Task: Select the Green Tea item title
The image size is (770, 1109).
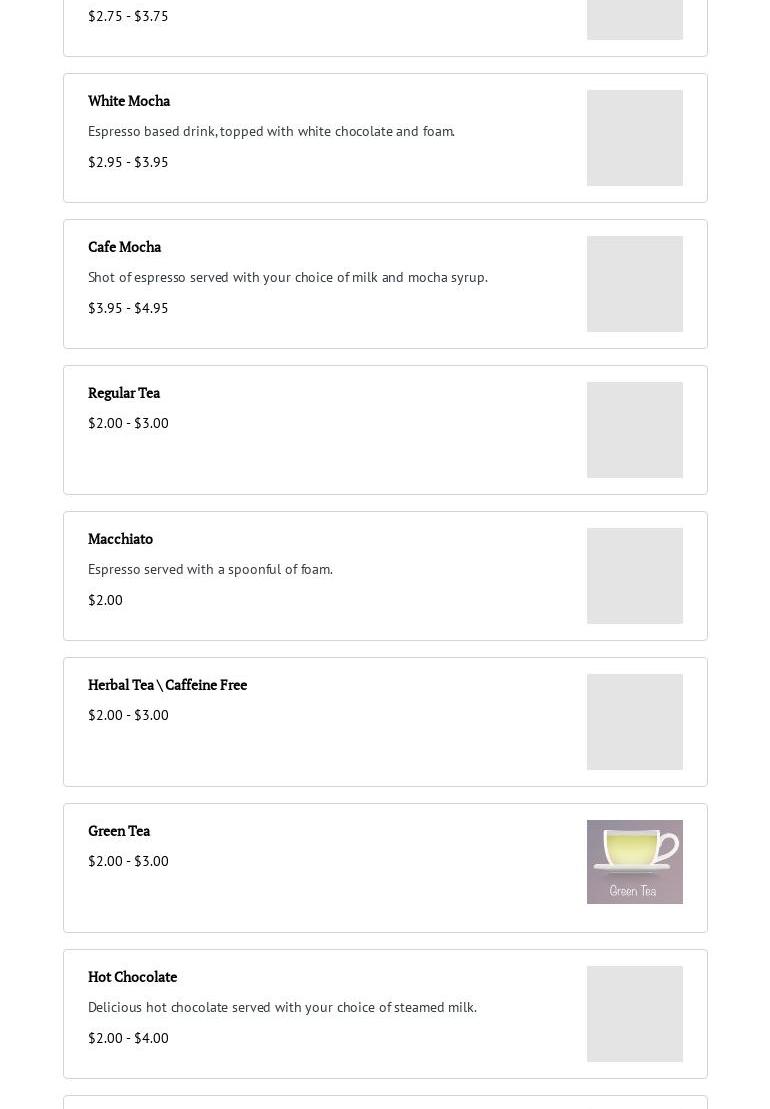Action: [x=119, y=831]
